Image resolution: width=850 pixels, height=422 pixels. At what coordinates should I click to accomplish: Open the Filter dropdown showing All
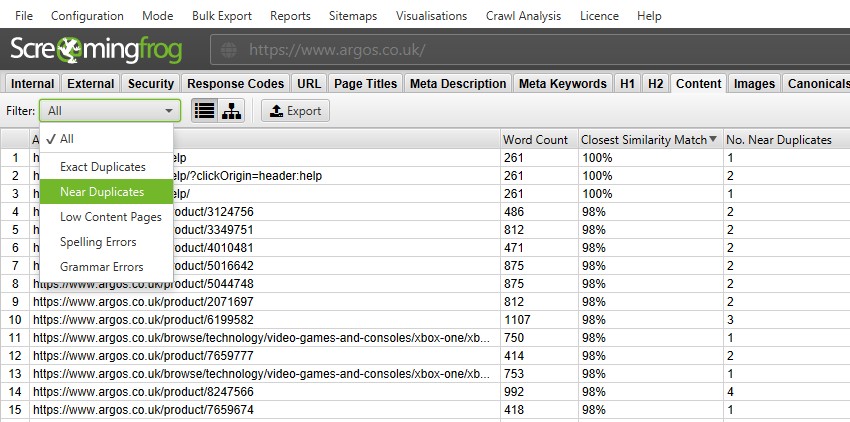click(109, 111)
